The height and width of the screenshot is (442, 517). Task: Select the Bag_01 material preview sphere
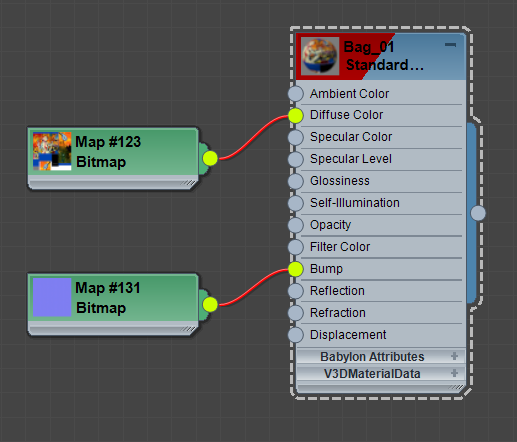(x=320, y=56)
